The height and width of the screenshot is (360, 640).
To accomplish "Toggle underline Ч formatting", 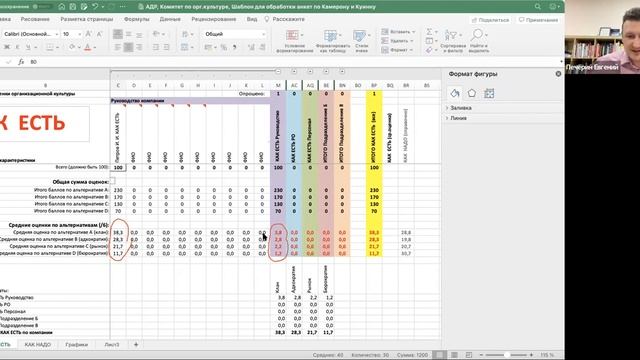I will click(x=28, y=47).
